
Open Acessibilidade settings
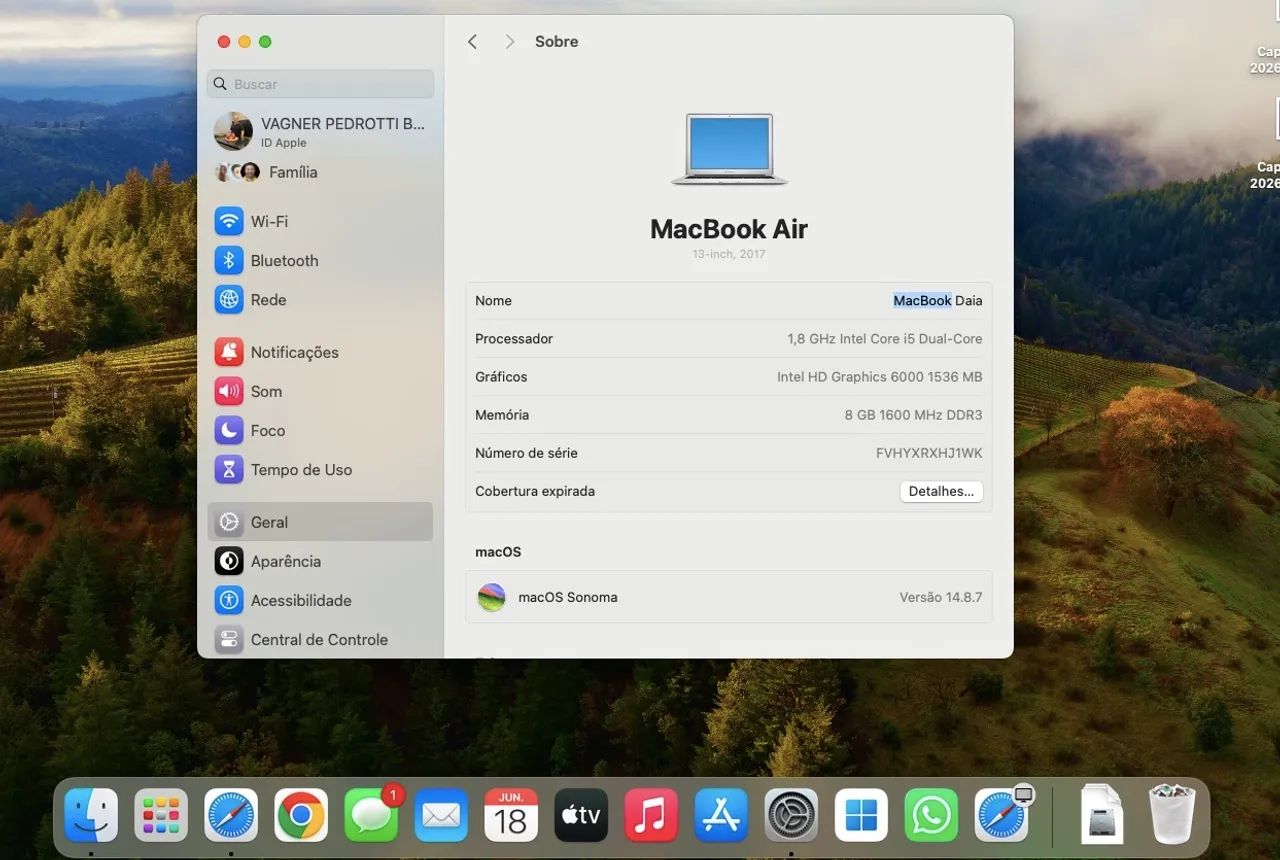point(320,600)
